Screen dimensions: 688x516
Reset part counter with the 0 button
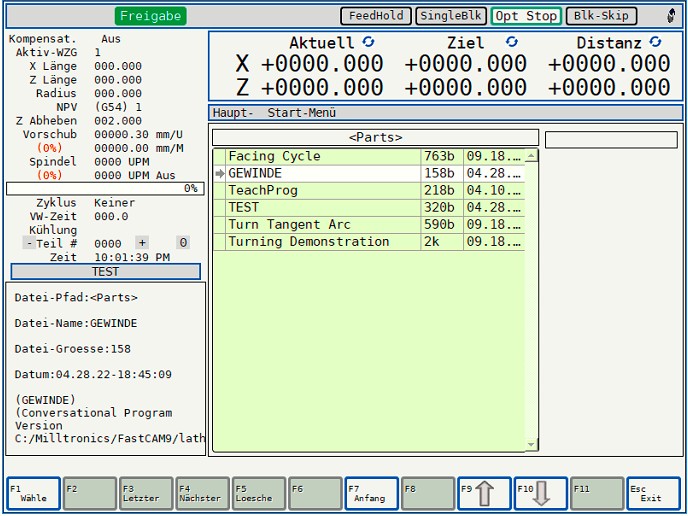point(183,243)
